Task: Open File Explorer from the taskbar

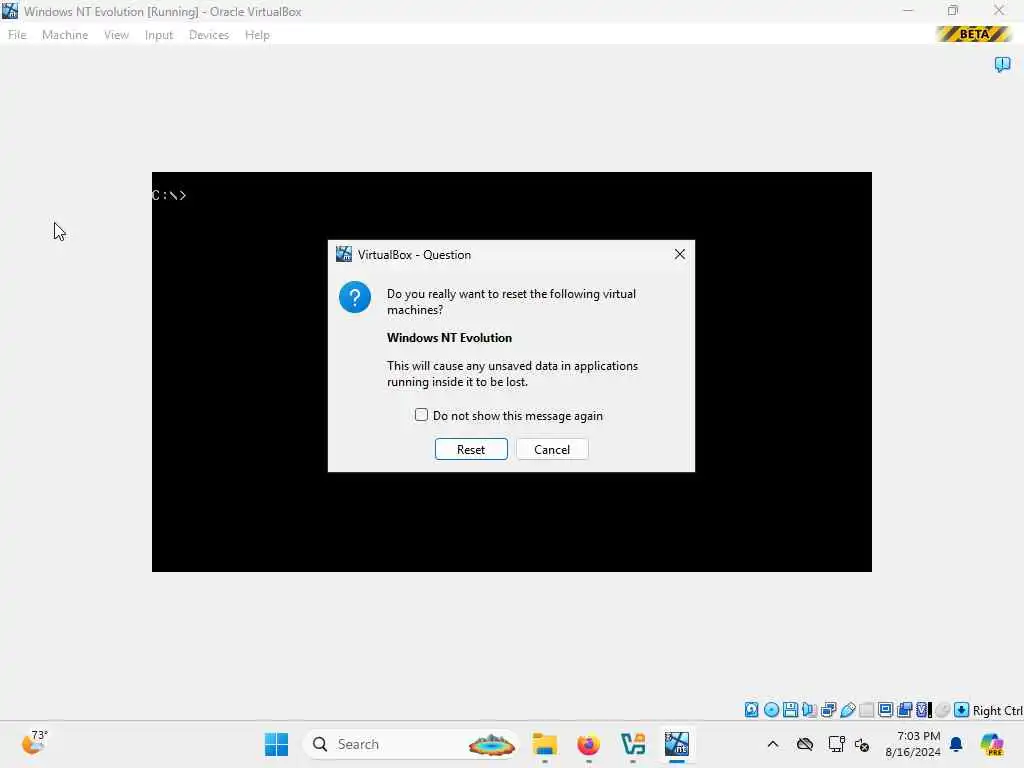Action: pyautogui.click(x=545, y=744)
